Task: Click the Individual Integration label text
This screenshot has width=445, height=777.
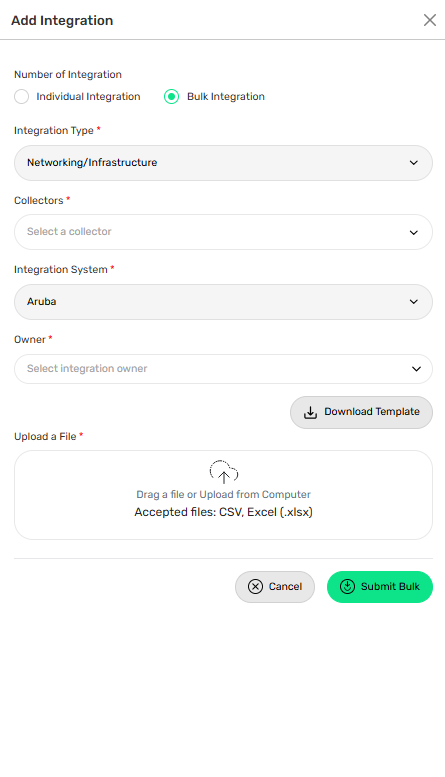Action: (88, 97)
